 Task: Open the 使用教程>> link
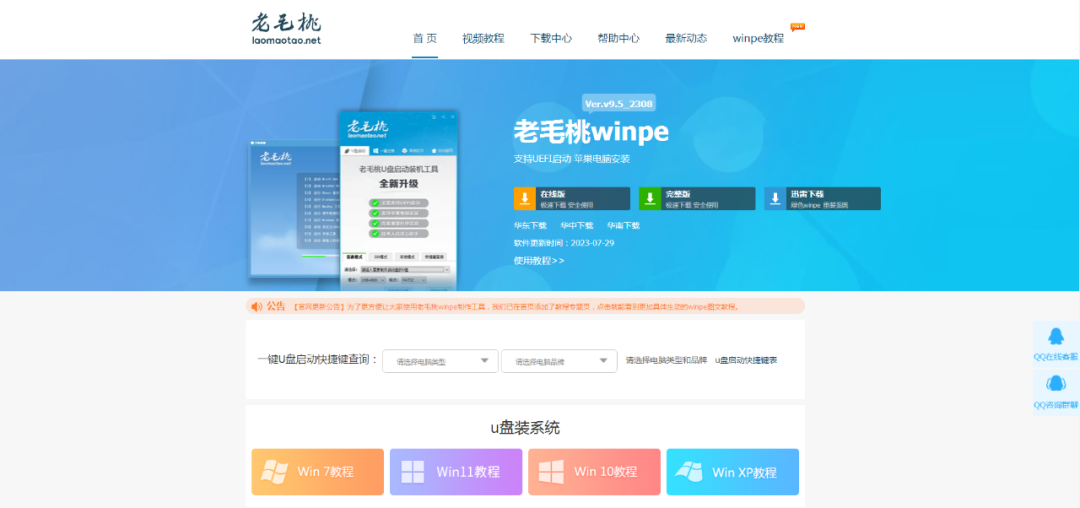pos(539,260)
